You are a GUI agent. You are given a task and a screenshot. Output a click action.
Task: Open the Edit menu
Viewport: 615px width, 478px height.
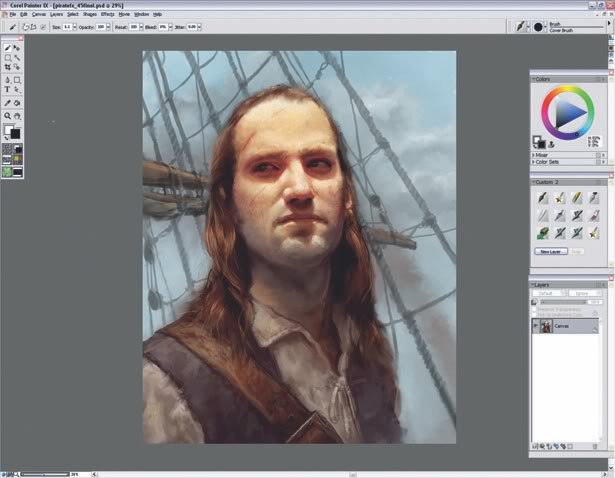[x=24, y=14]
